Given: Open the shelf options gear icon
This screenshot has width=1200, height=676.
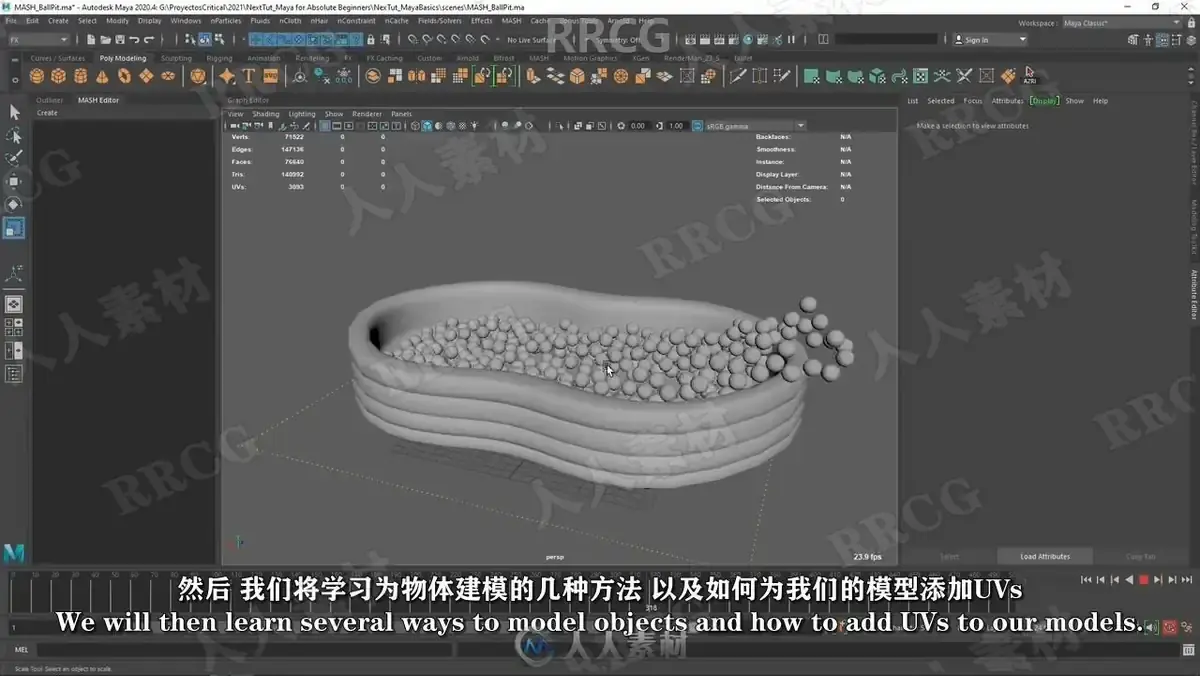Looking at the screenshot, I should [15, 80].
